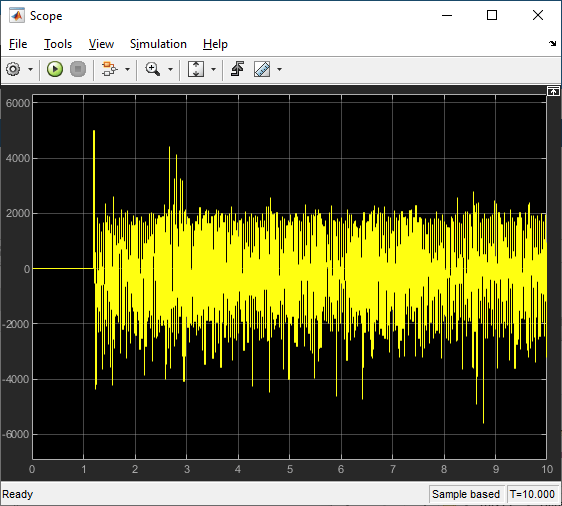Select the Zoom magnifier tool
Image resolution: width=562 pixels, height=506 pixels.
coord(153,69)
